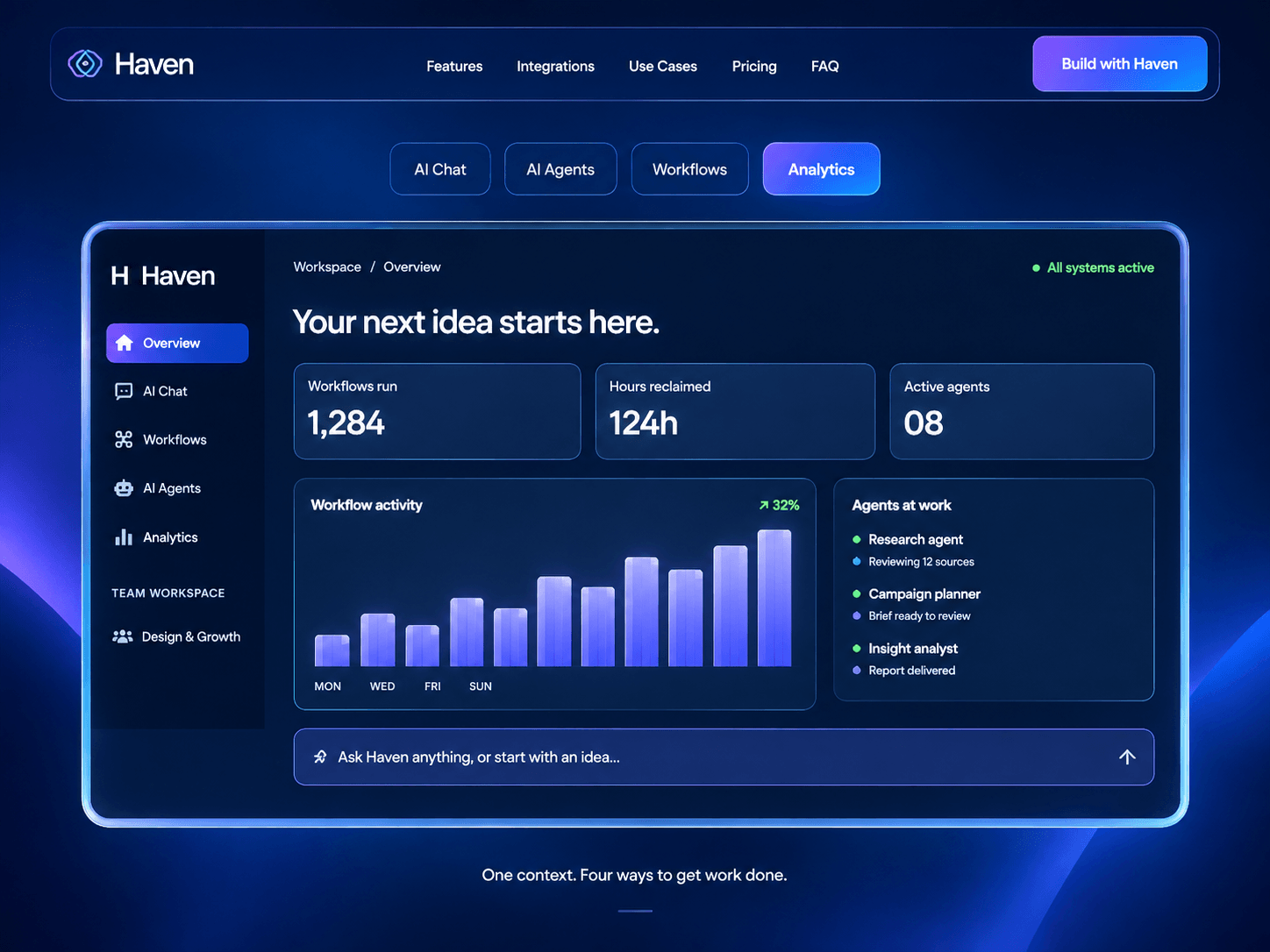The image size is (1270, 952).
Task: Go to Integrations in the top navigation
Action: tap(555, 67)
